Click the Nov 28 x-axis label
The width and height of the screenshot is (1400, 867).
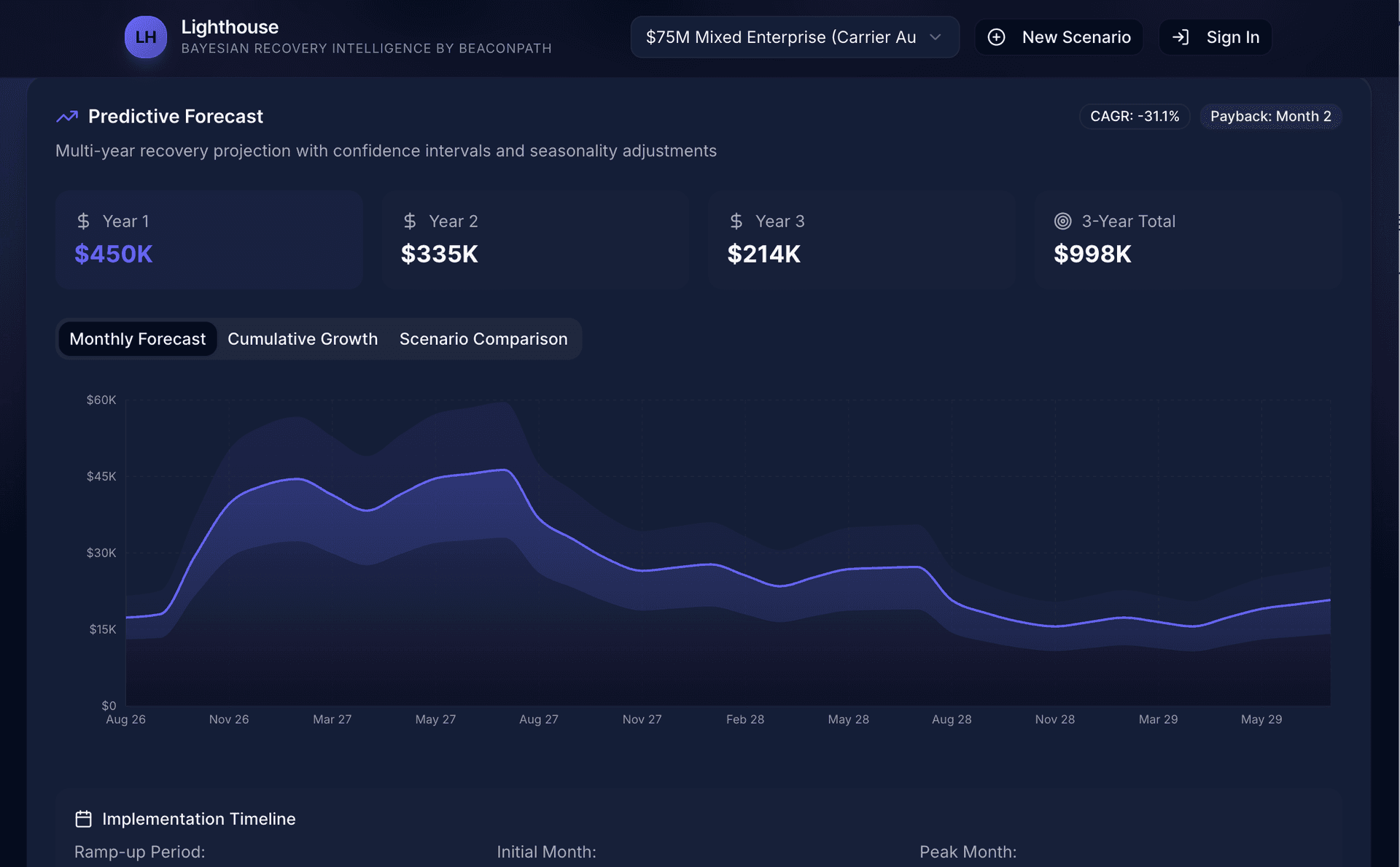(1055, 720)
